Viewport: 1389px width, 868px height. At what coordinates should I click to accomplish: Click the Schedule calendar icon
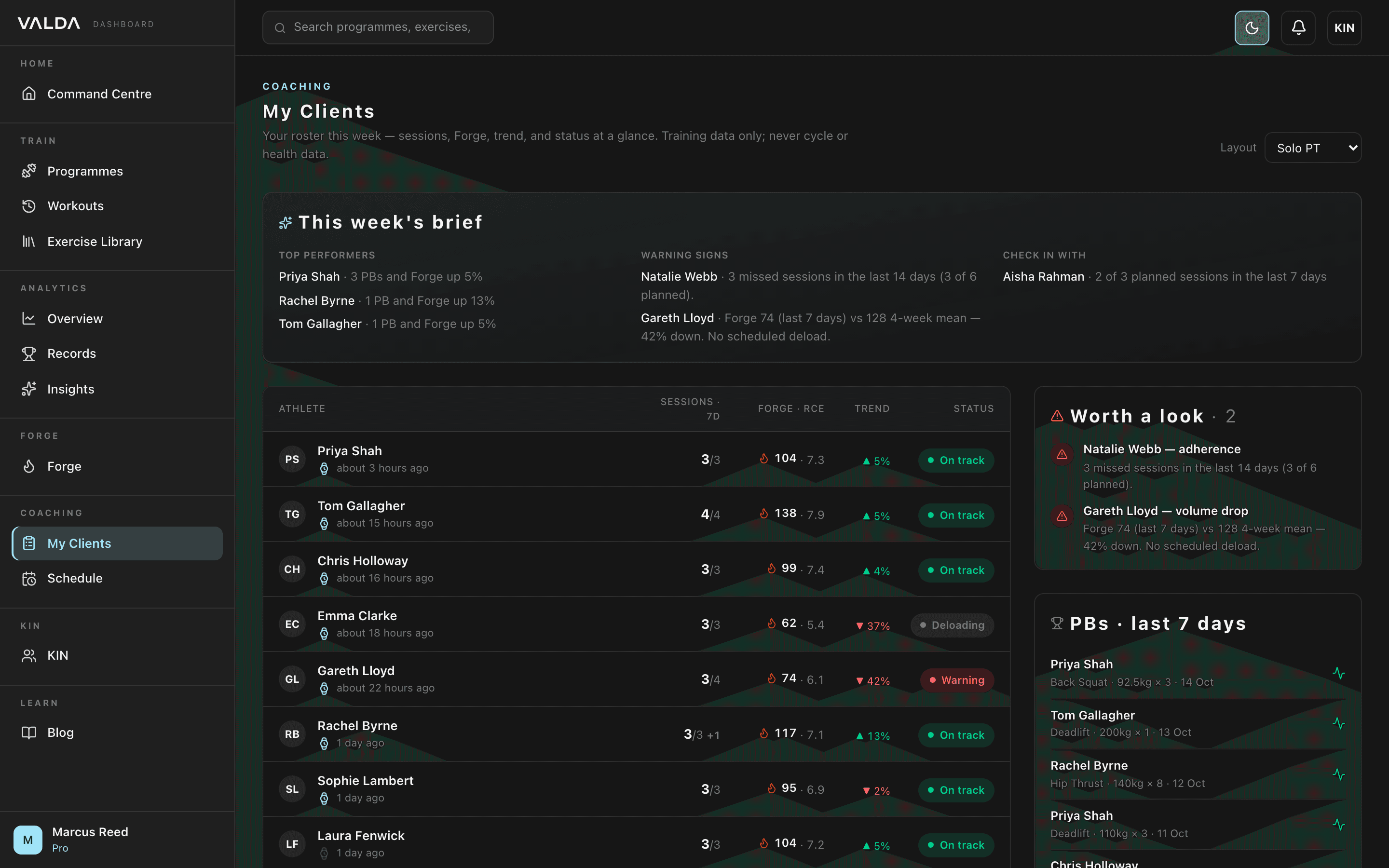[29, 578]
